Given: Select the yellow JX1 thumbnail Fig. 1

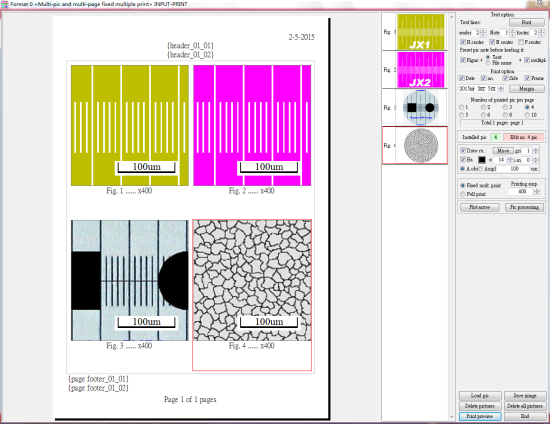Looking at the screenshot, I should pyautogui.click(x=421, y=32).
